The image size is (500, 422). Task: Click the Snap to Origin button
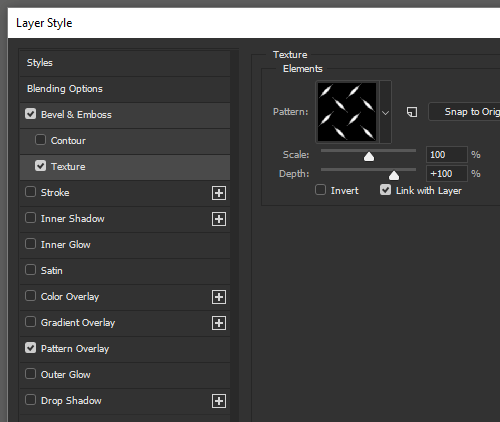point(464,112)
